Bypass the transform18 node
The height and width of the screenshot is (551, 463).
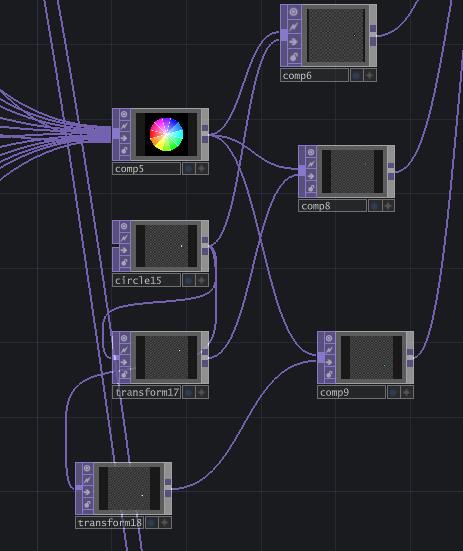(x=87, y=492)
